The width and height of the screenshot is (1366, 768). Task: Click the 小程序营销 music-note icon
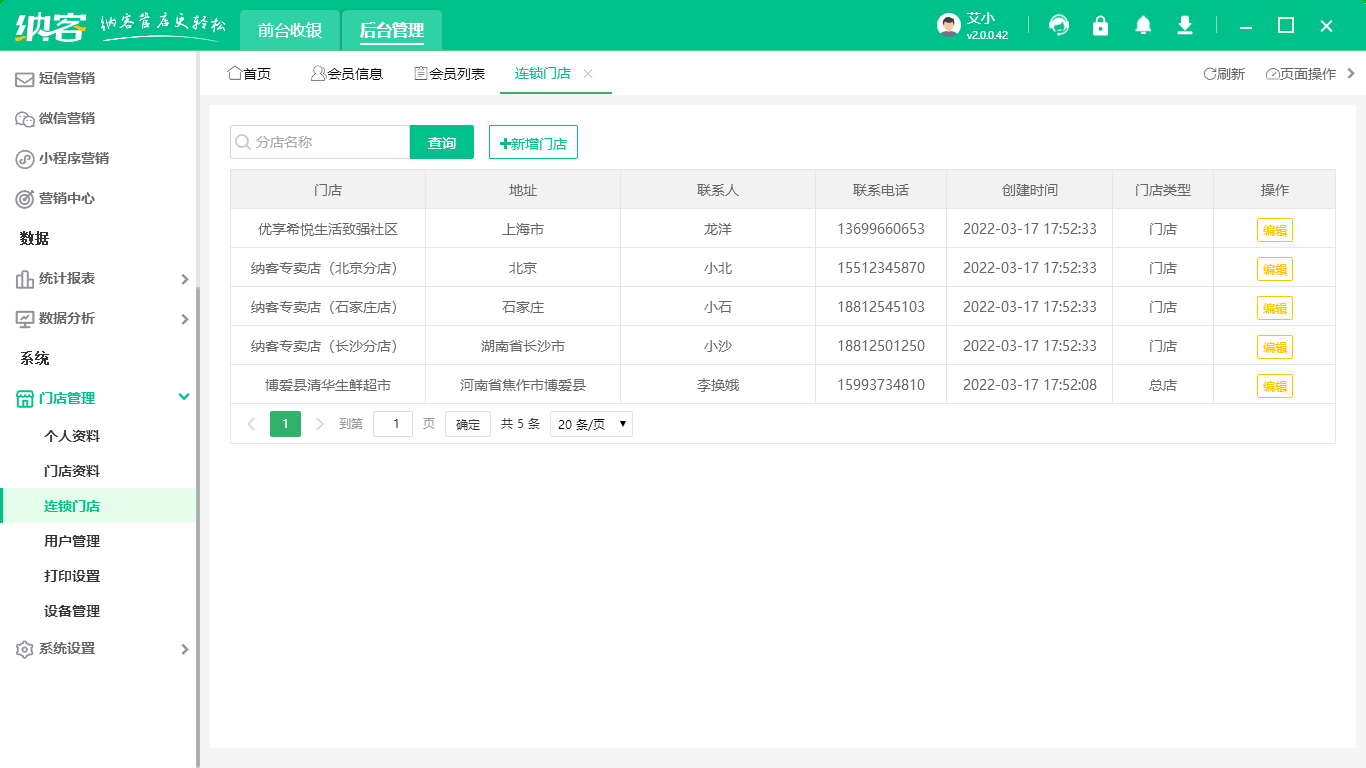[24, 158]
